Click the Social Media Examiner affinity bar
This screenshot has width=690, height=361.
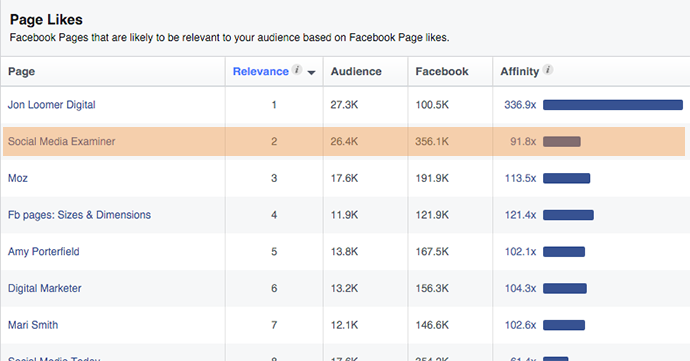[x=562, y=141]
